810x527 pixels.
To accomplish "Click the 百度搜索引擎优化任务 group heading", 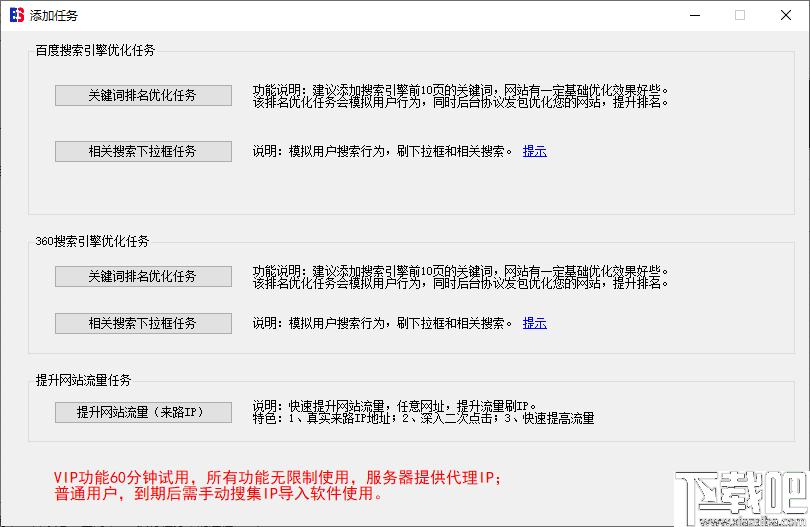I will tap(95, 50).
